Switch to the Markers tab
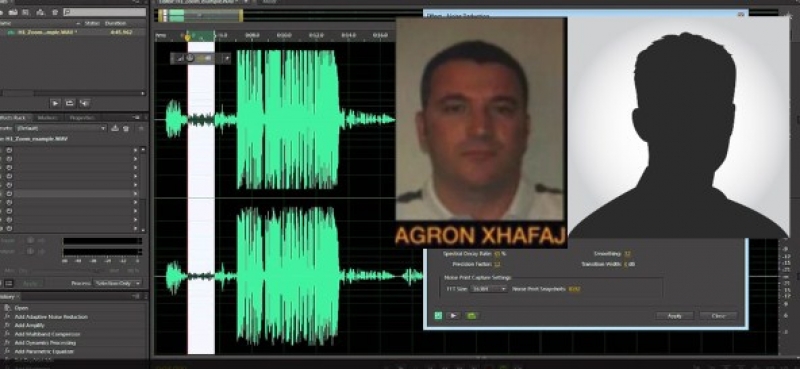Image resolution: width=800 pixels, height=369 pixels. 47,118
